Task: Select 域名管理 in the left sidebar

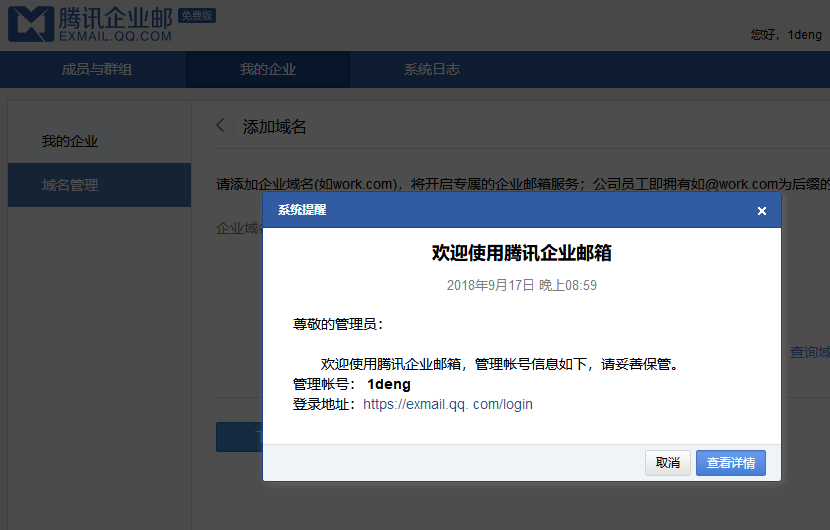Action: click(100, 185)
